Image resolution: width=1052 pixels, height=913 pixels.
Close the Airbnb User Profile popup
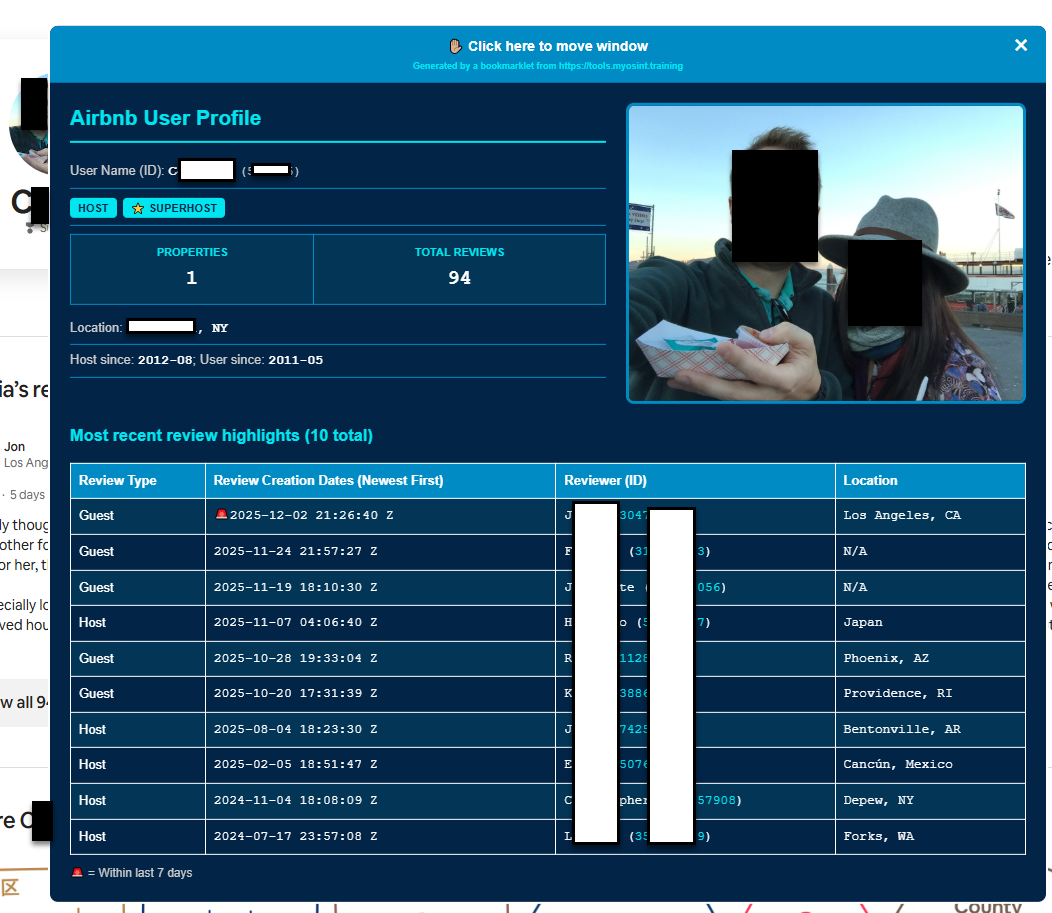[x=1021, y=45]
